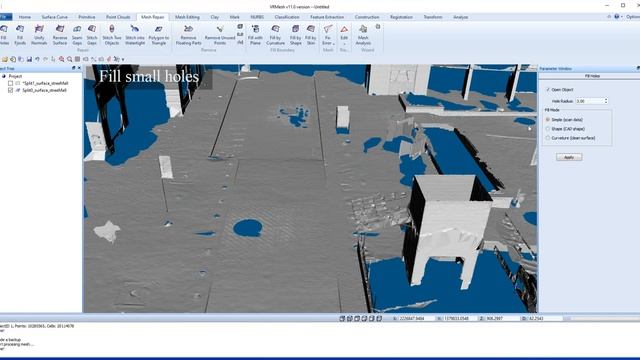Switch to the Point Clouds tab

tap(118, 17)
